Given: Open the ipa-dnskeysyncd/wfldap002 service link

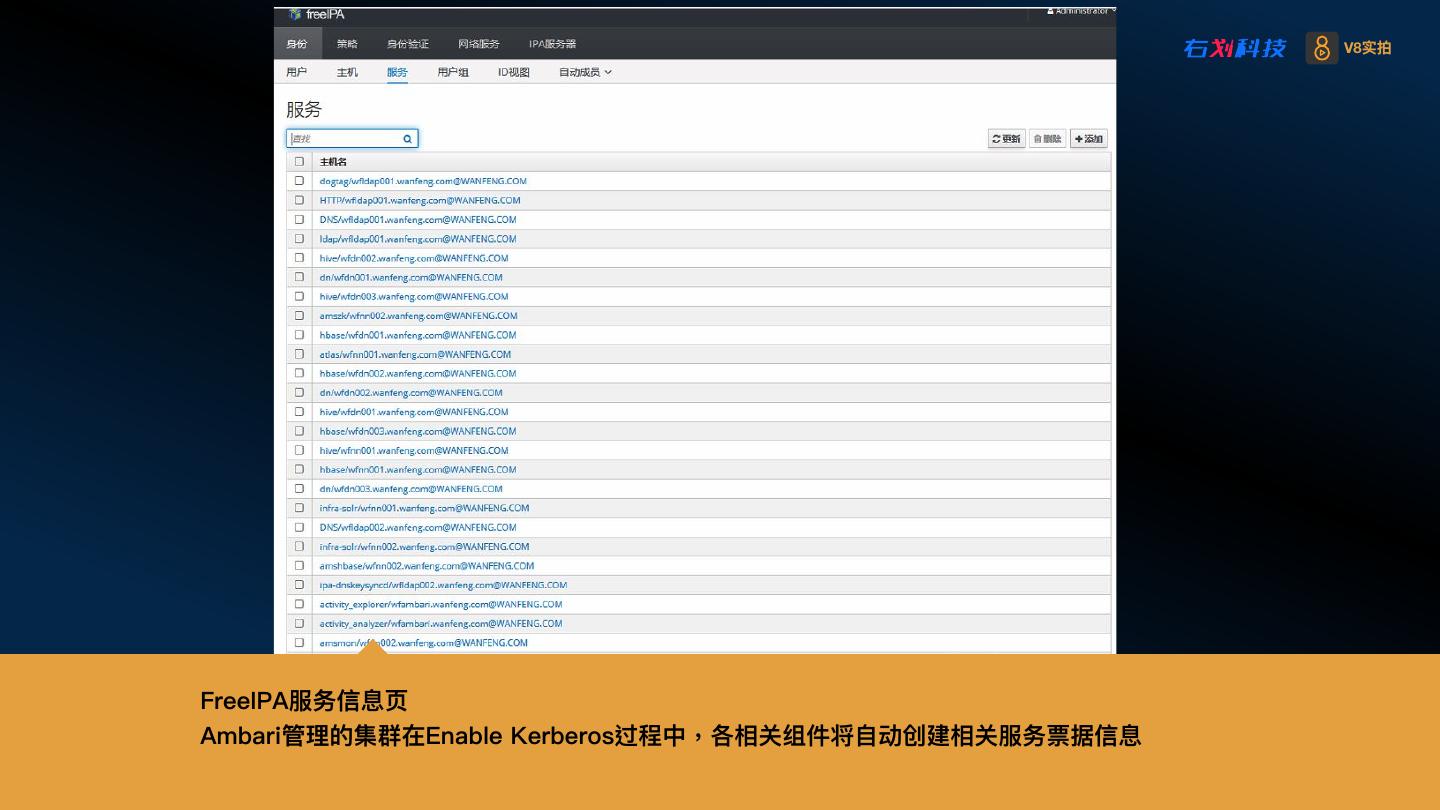Looking at the screenshot, I should 443,585.
